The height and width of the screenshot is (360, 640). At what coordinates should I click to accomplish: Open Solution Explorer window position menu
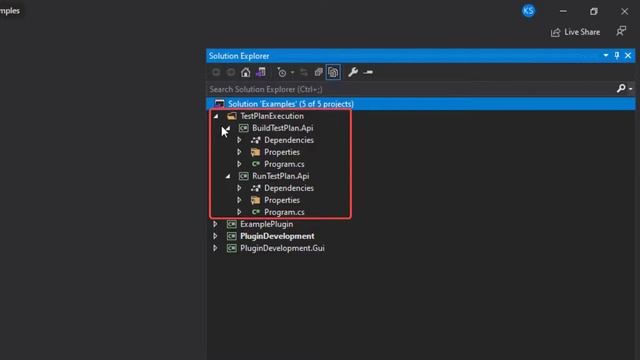(x=606, y=56)
